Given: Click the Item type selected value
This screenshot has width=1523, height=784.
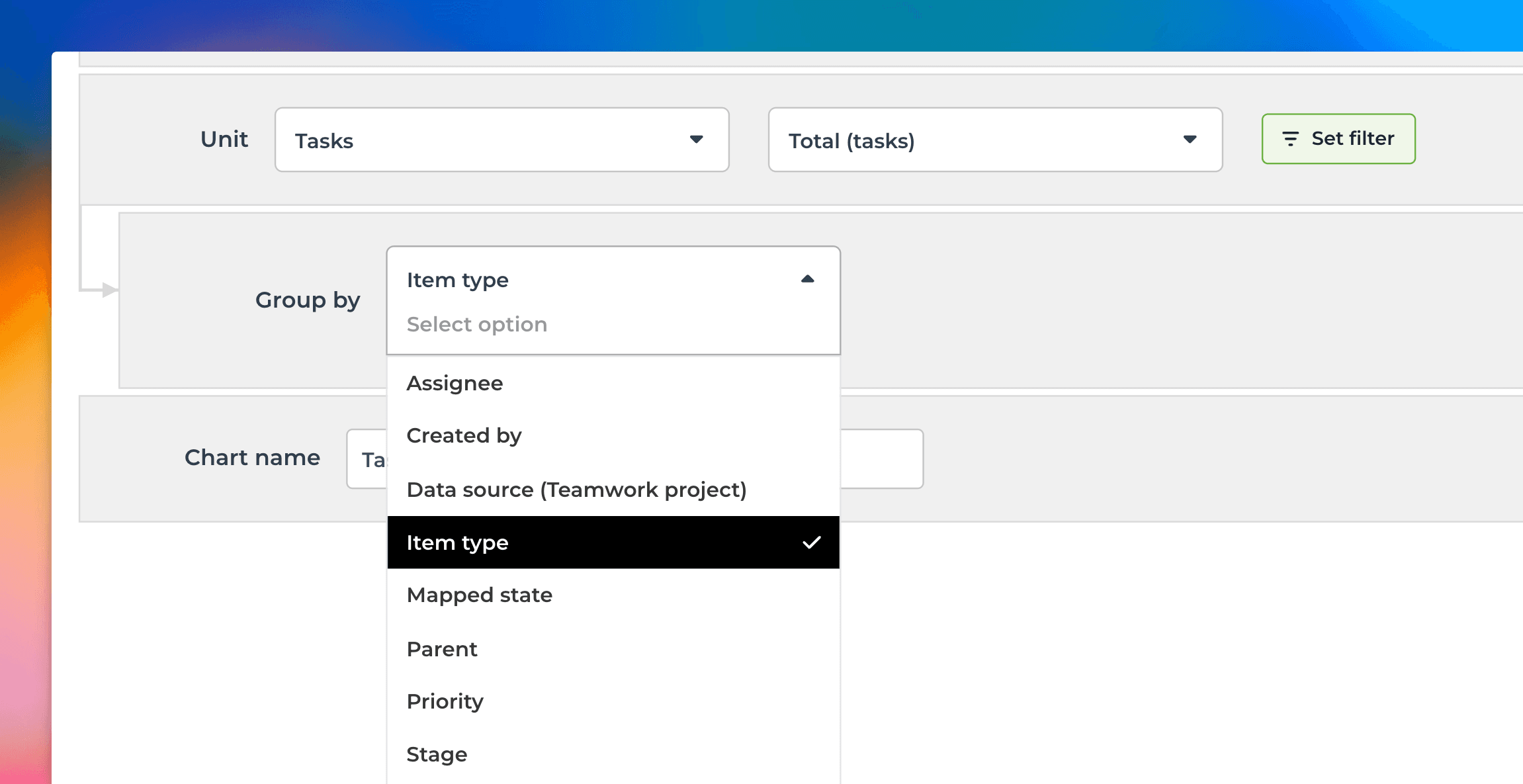Looking at the screenshot, I should pos(458,281).
